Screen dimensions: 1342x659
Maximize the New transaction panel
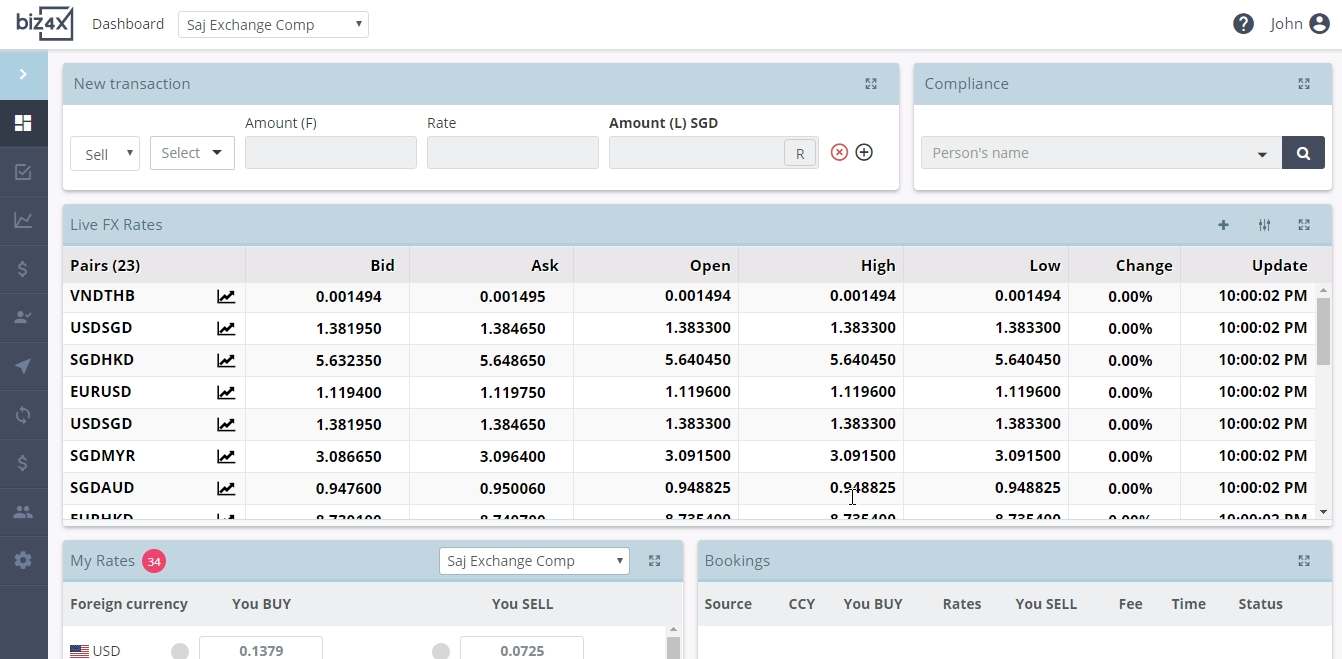[x=871, y=84]
